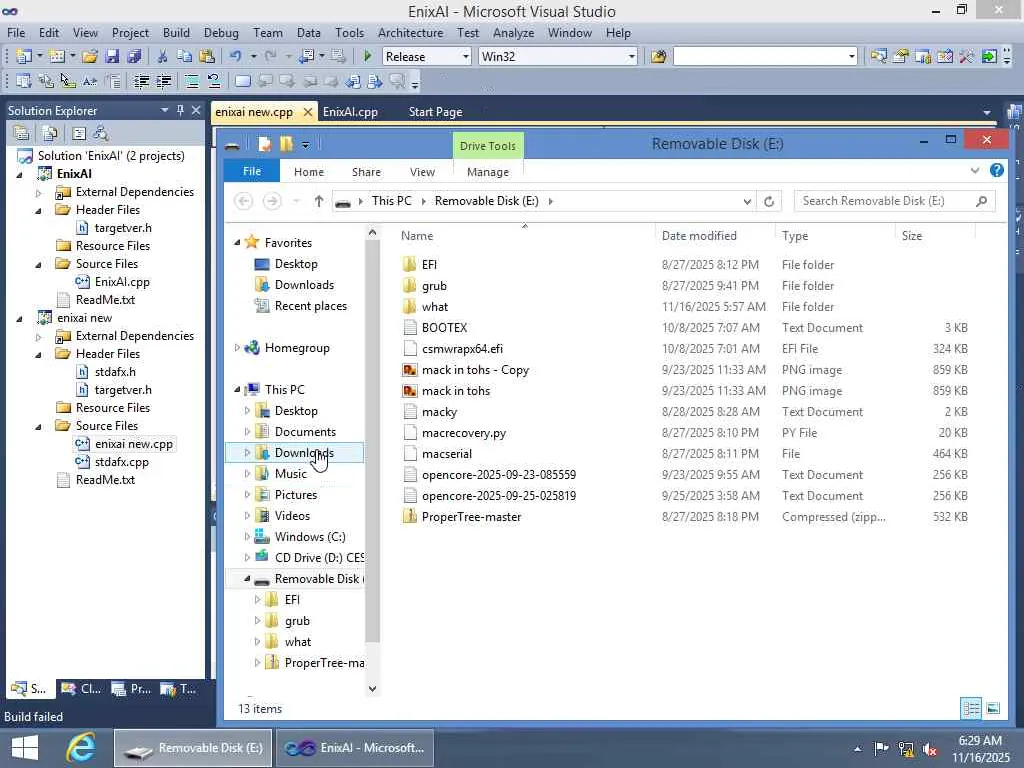Open the Start Page tab
The image size is (1024, 768).
coord(436,112)
